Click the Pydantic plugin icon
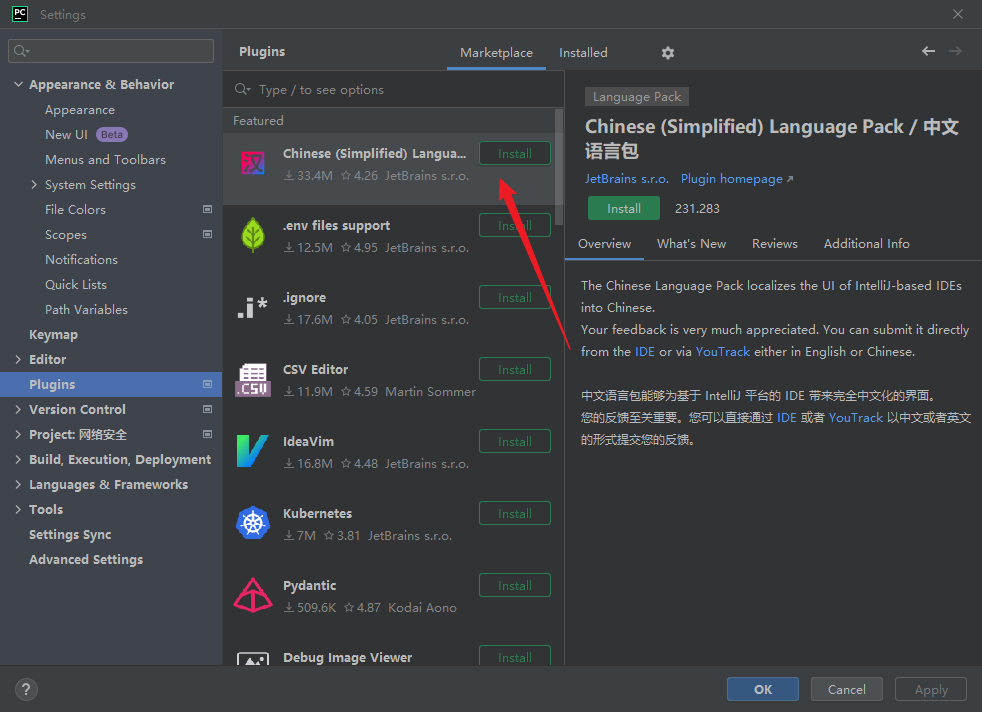Viewport: 982px width, 712px height. coord(253,595)
